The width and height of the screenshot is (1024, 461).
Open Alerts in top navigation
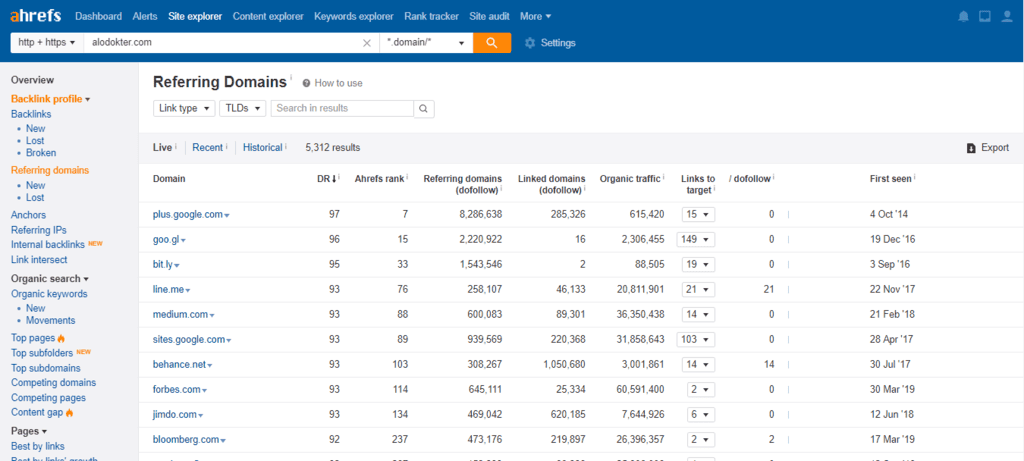tap(145, 16)
